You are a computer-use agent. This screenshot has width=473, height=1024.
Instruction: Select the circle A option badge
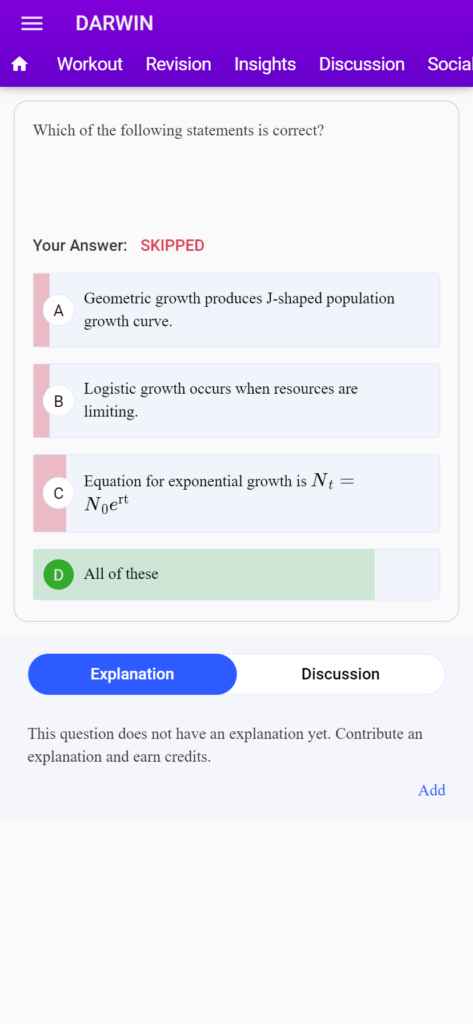coord(59,311)
